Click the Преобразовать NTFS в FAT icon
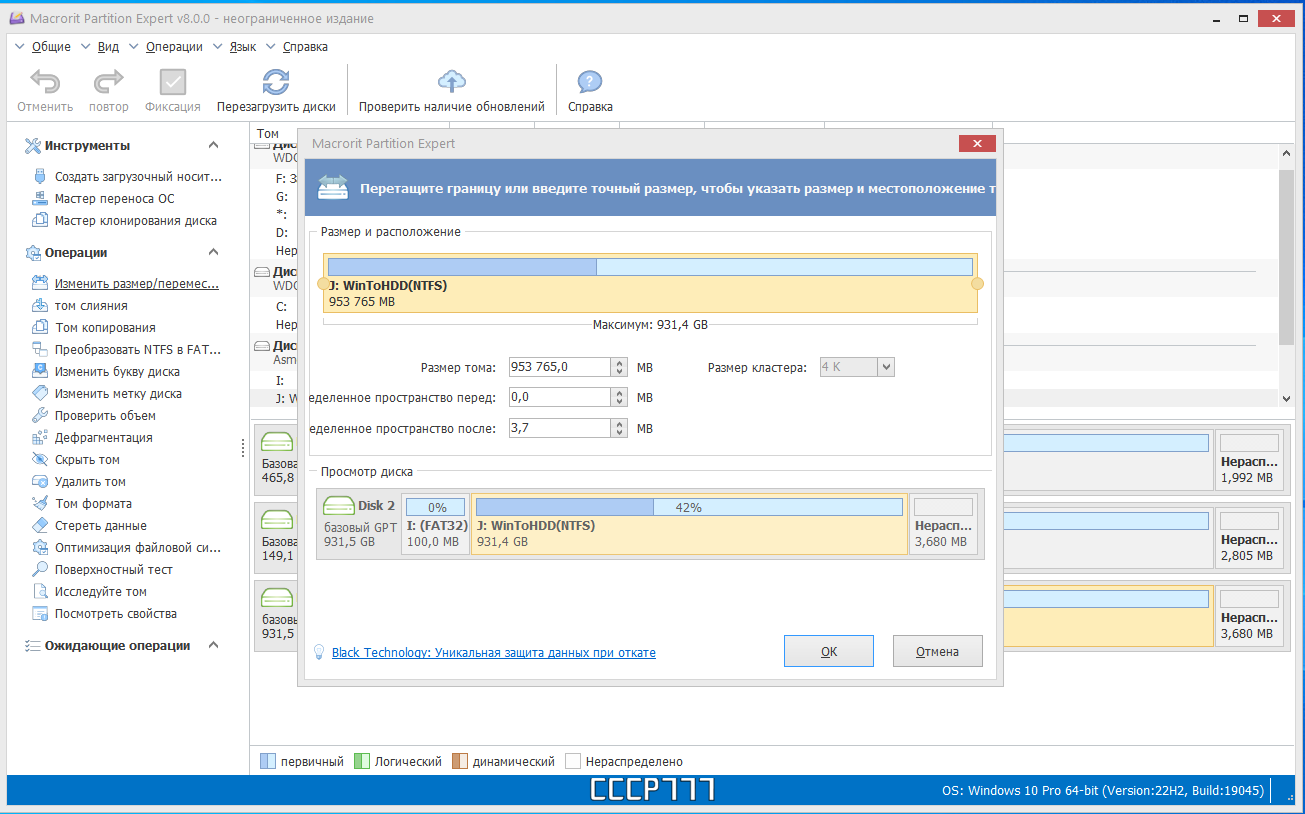1305x814 pixels. point(40,349)
